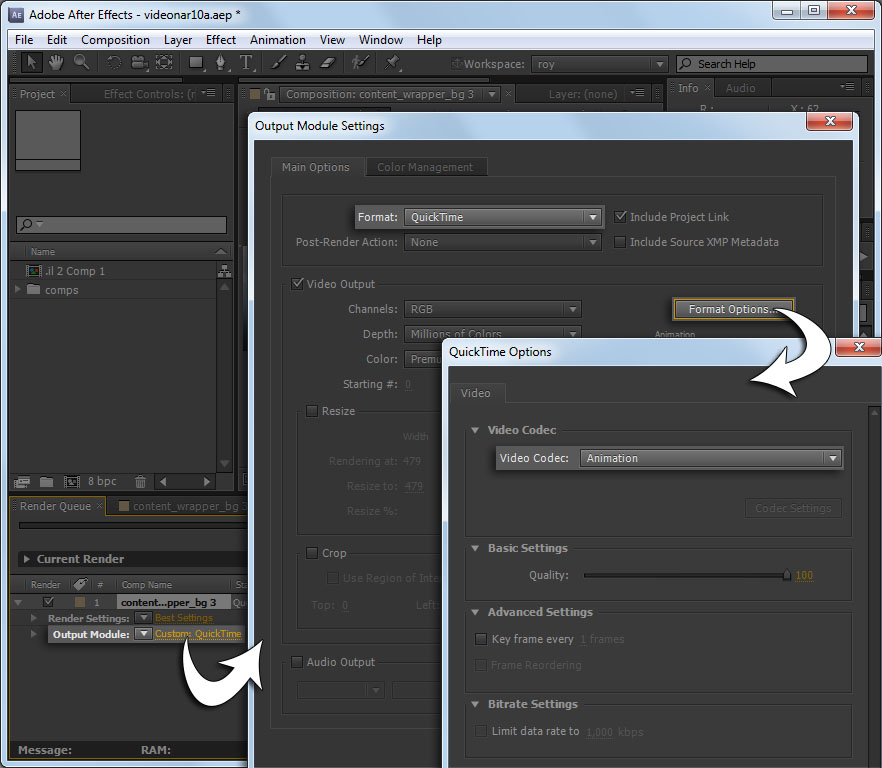Switch to the Audio panel tab
The image size is (882, 768).
click(x=740, y=88)
